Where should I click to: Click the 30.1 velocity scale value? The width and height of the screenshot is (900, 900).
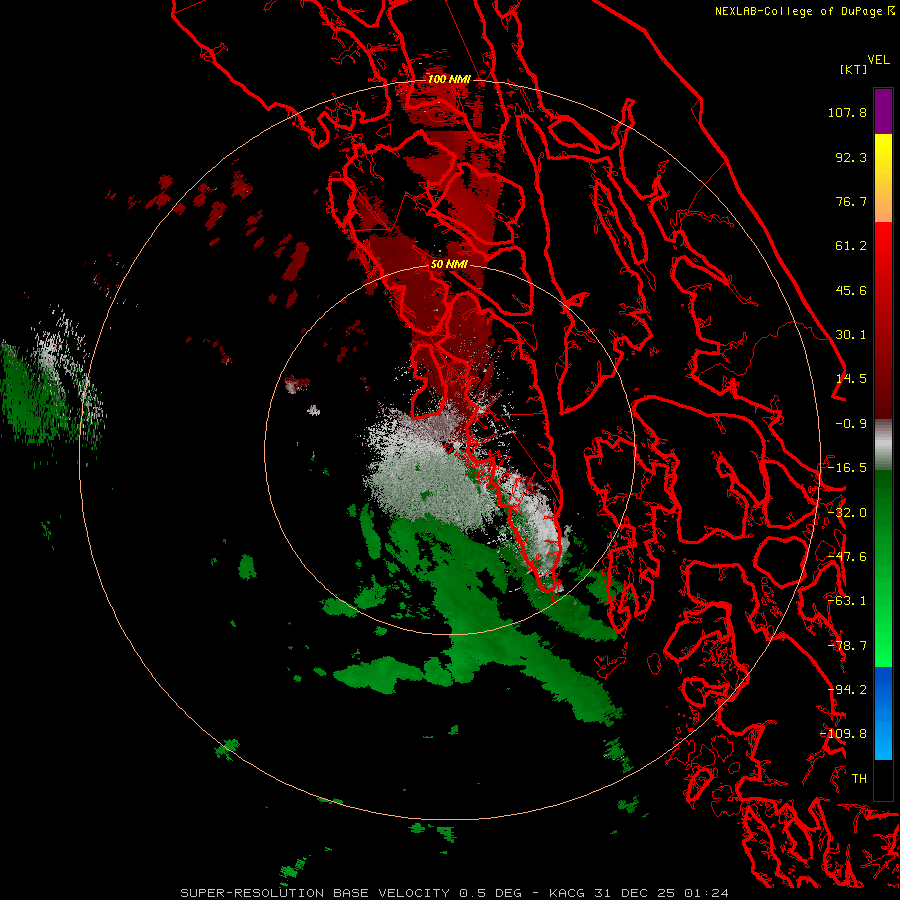(x=851, y=335)
